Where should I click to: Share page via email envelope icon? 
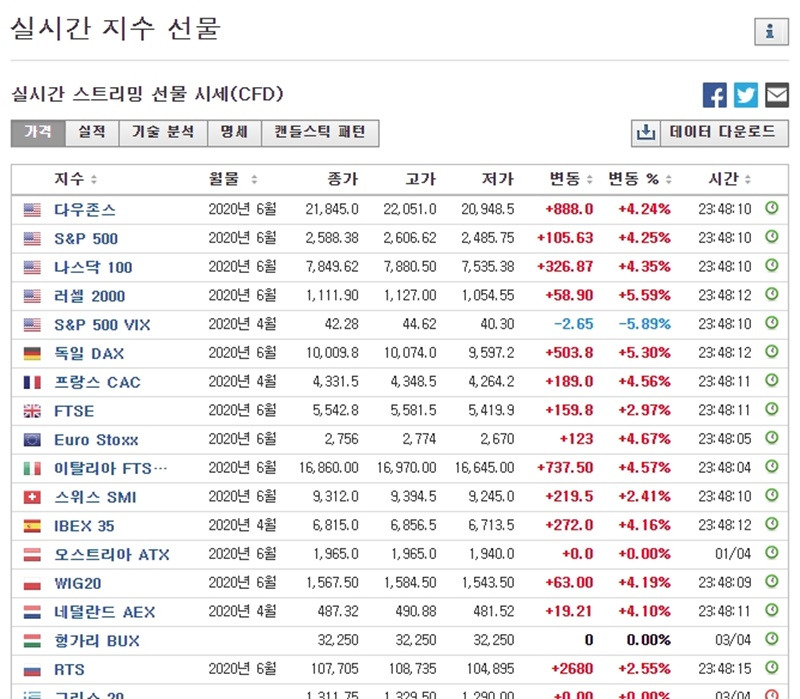pyautogui.click(x=777, y=95)
